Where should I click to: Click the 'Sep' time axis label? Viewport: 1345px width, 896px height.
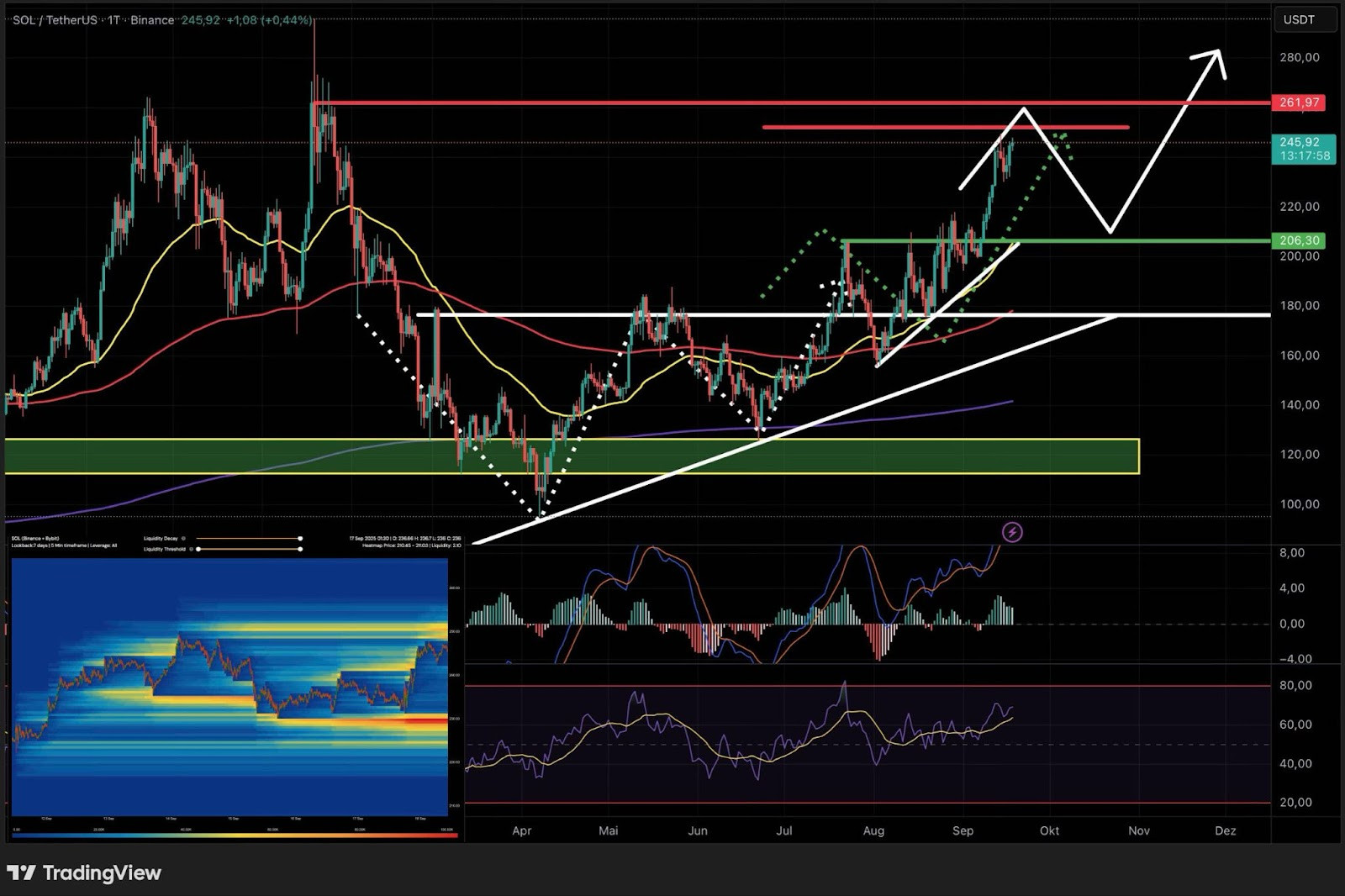click(x=963, y=830)
